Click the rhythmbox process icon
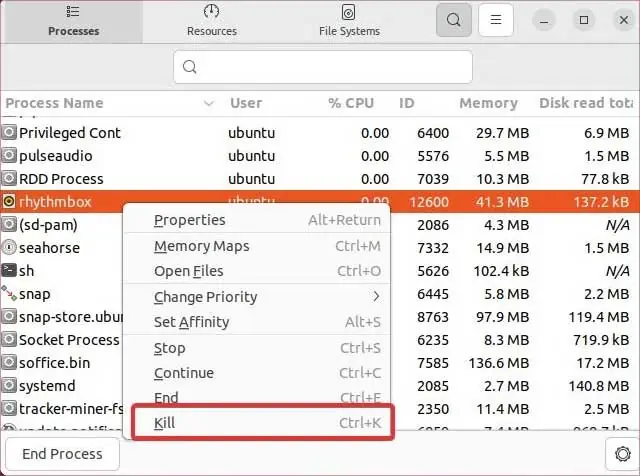The height and width of the screenshot is (476, 640). pos(9,202)
